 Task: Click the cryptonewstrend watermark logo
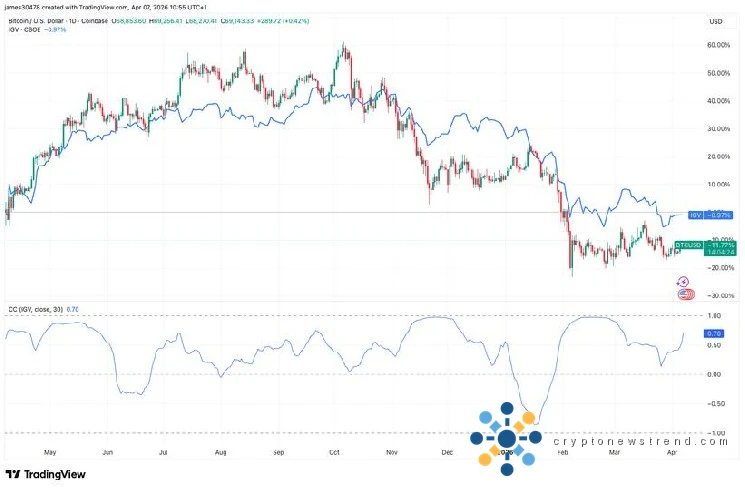click(x=506, y=437)
